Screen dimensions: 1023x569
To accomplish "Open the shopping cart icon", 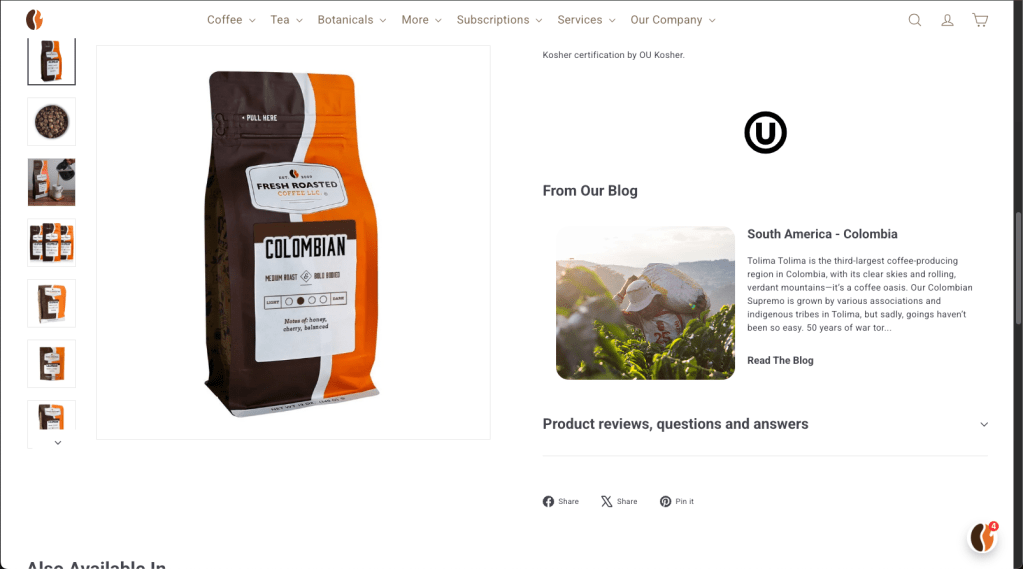I will [x=980, y=20].
